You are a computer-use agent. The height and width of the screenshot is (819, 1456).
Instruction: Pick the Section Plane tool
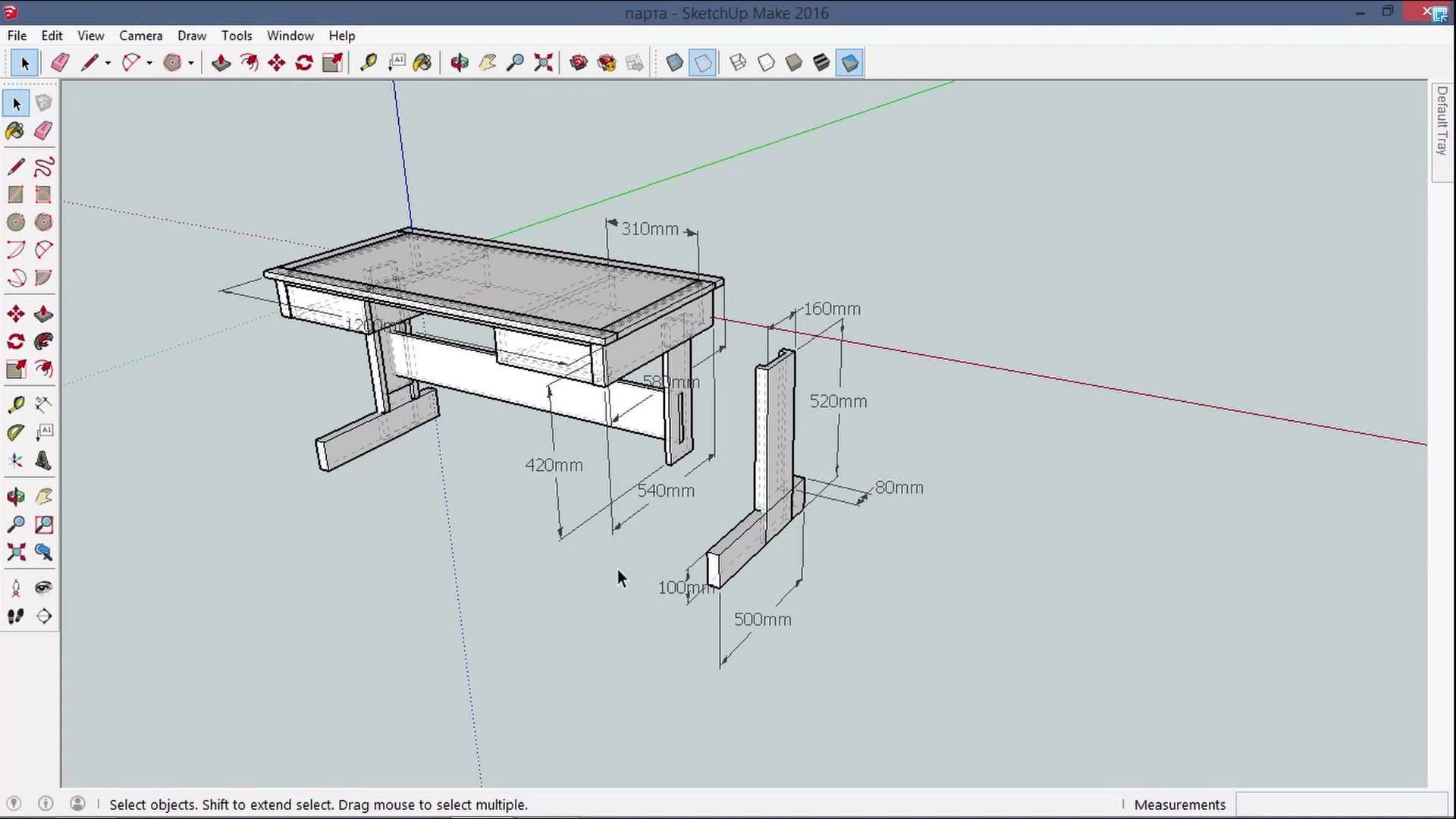point(43,617)
